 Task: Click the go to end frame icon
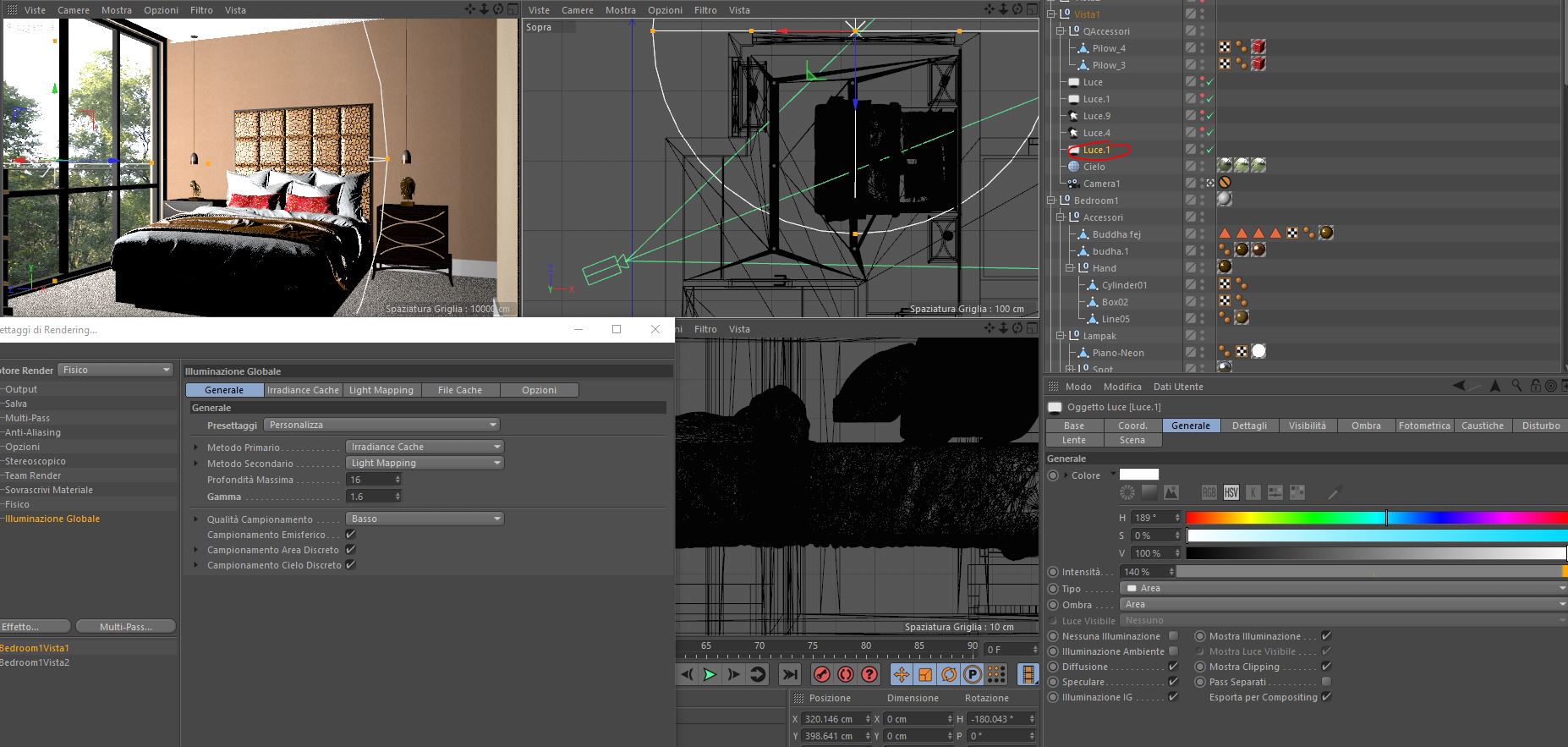coord(789,674)
